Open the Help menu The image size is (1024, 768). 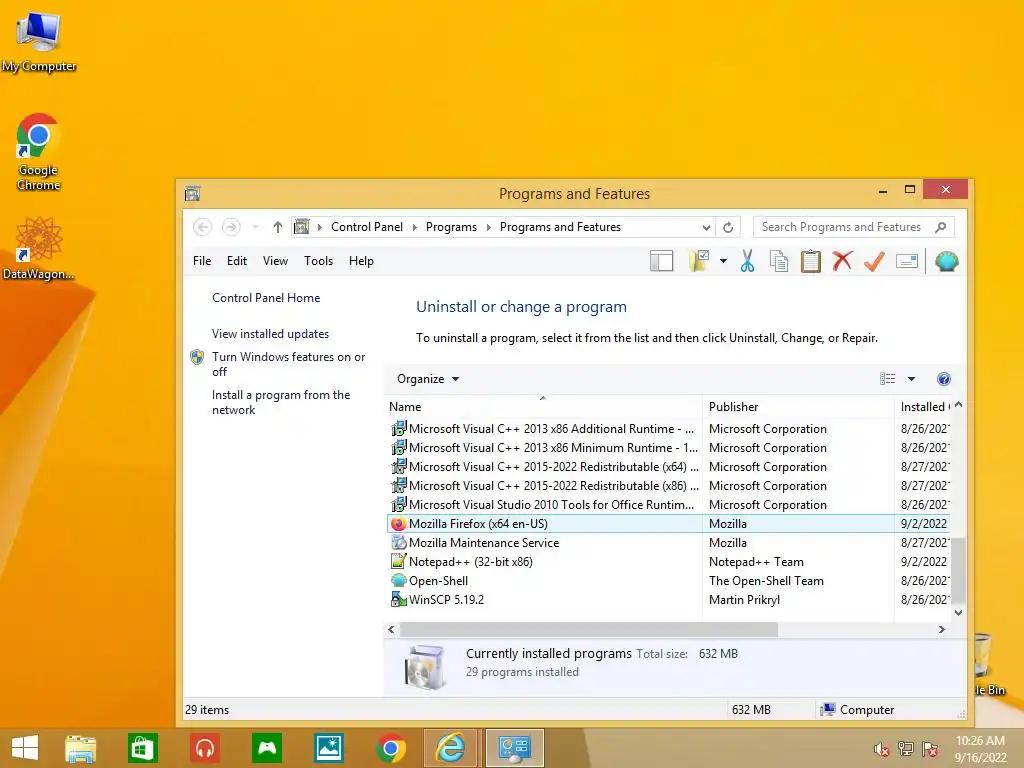coord(361,261)
